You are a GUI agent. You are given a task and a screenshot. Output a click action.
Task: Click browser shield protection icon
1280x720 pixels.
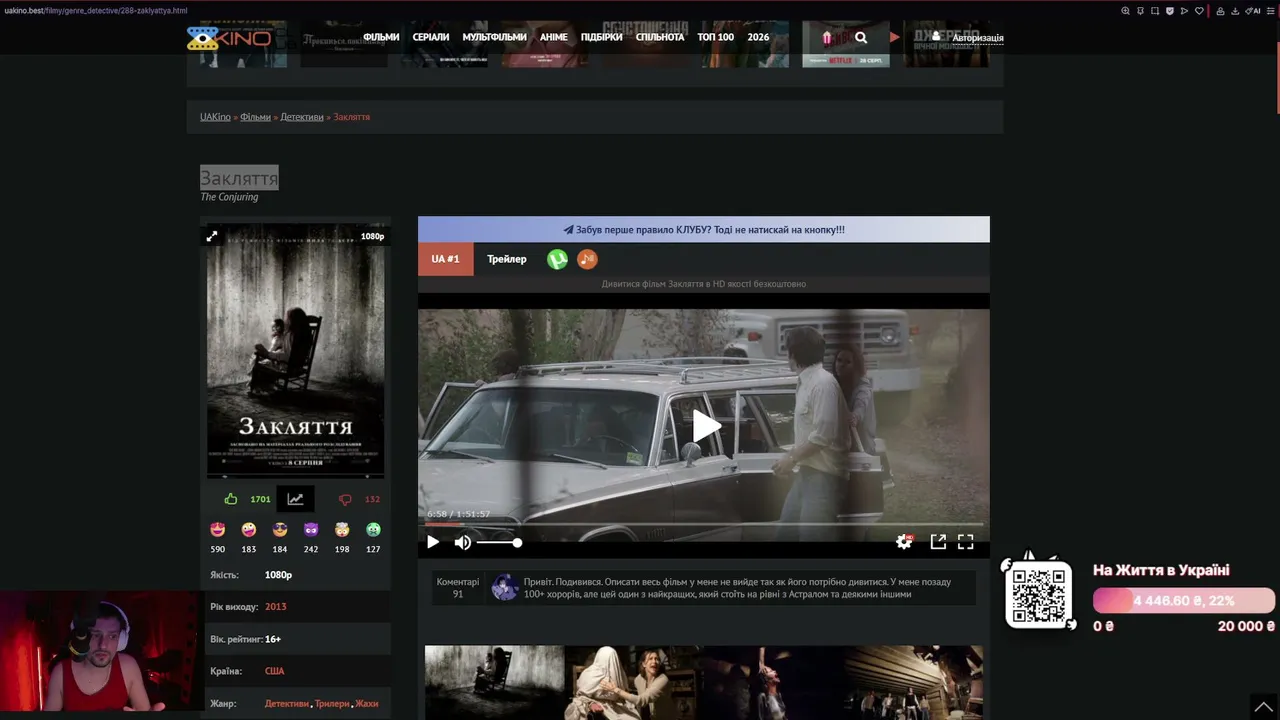pyautogui.click(x=1170, y=11)
